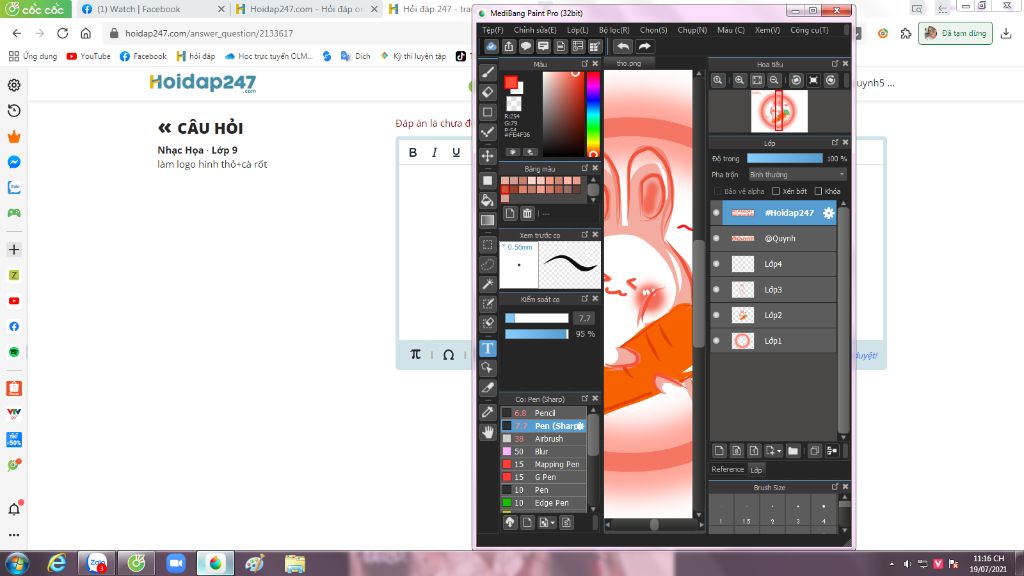The image size is (1024, 576).
Task: Rotate canvas left in navigator
Action: [796, 80]
